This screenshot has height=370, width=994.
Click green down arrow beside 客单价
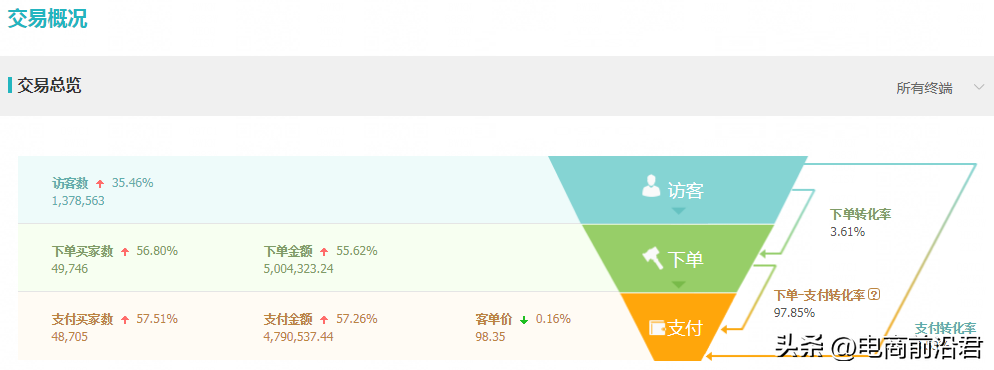(x=524, y=320)
